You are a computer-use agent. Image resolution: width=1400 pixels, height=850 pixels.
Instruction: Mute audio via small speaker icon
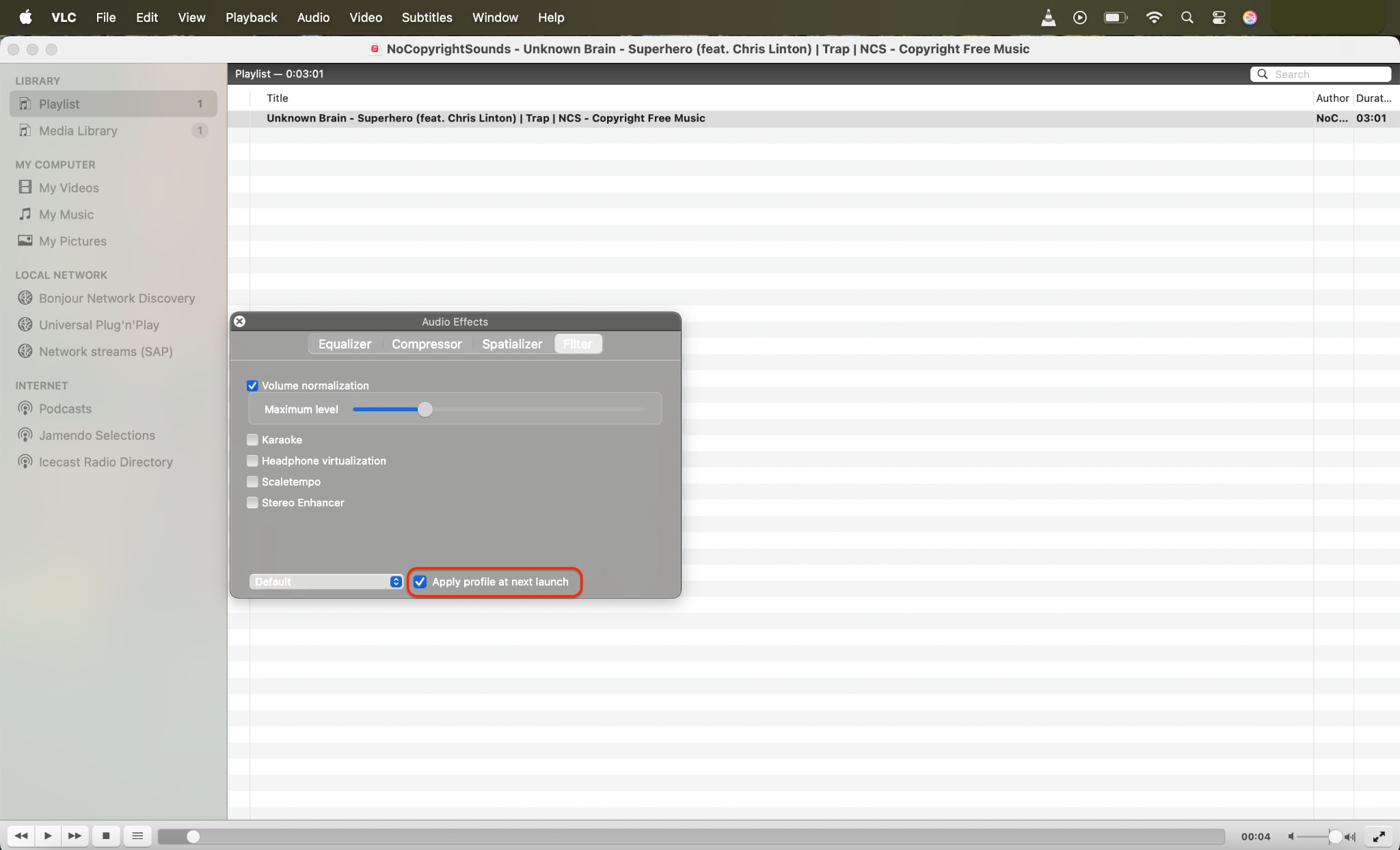click(x=1291, y=836)
